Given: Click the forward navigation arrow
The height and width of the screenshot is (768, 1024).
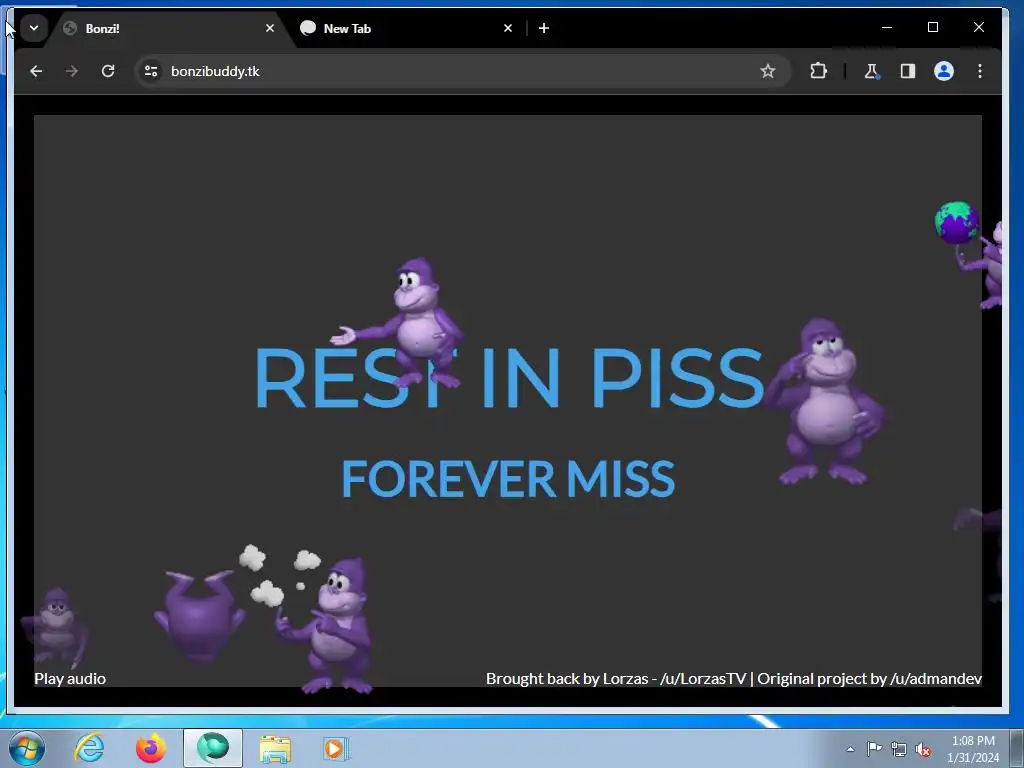Looking at the screenshot, I should [72, 71].
